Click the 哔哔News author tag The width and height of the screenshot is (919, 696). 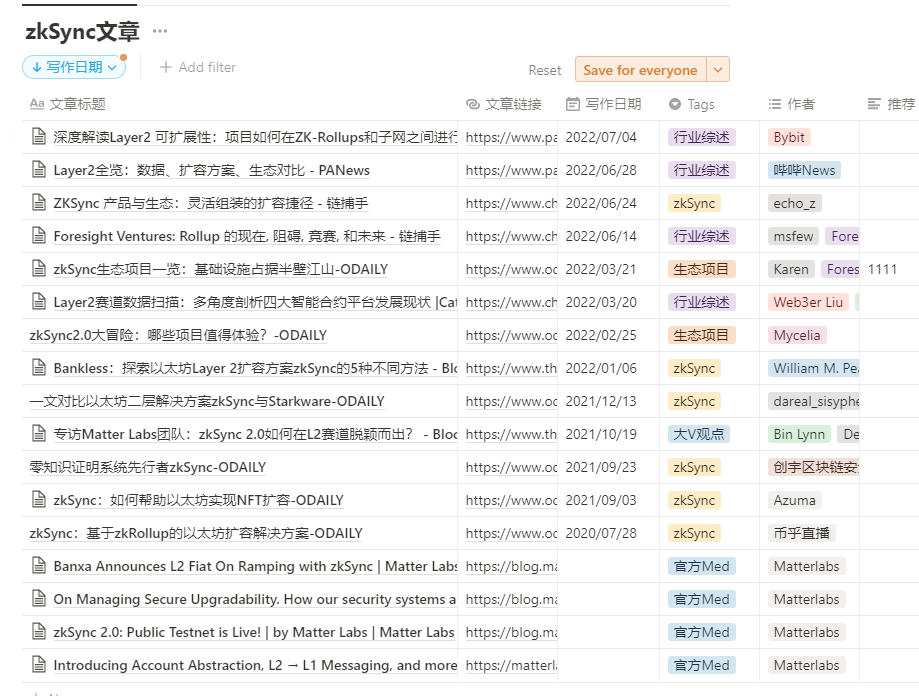click(804, 170)
